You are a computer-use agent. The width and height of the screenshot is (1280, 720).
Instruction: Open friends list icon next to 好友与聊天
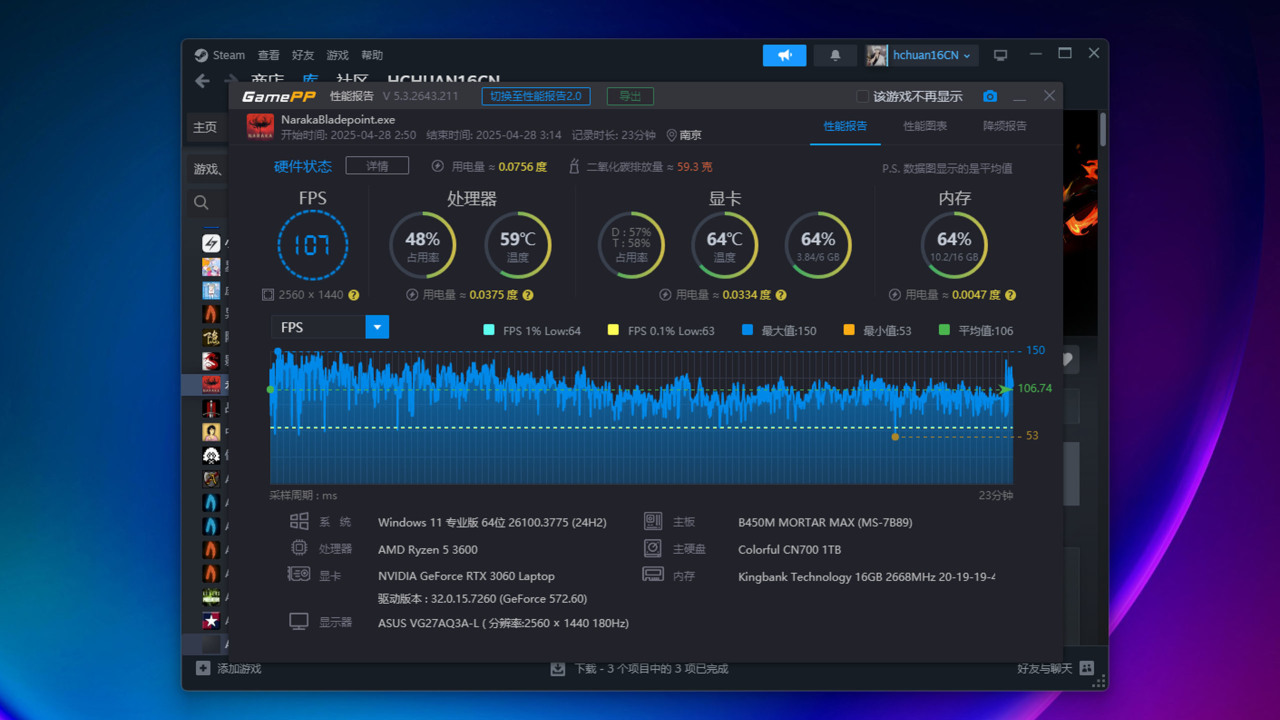[1087, 668]
